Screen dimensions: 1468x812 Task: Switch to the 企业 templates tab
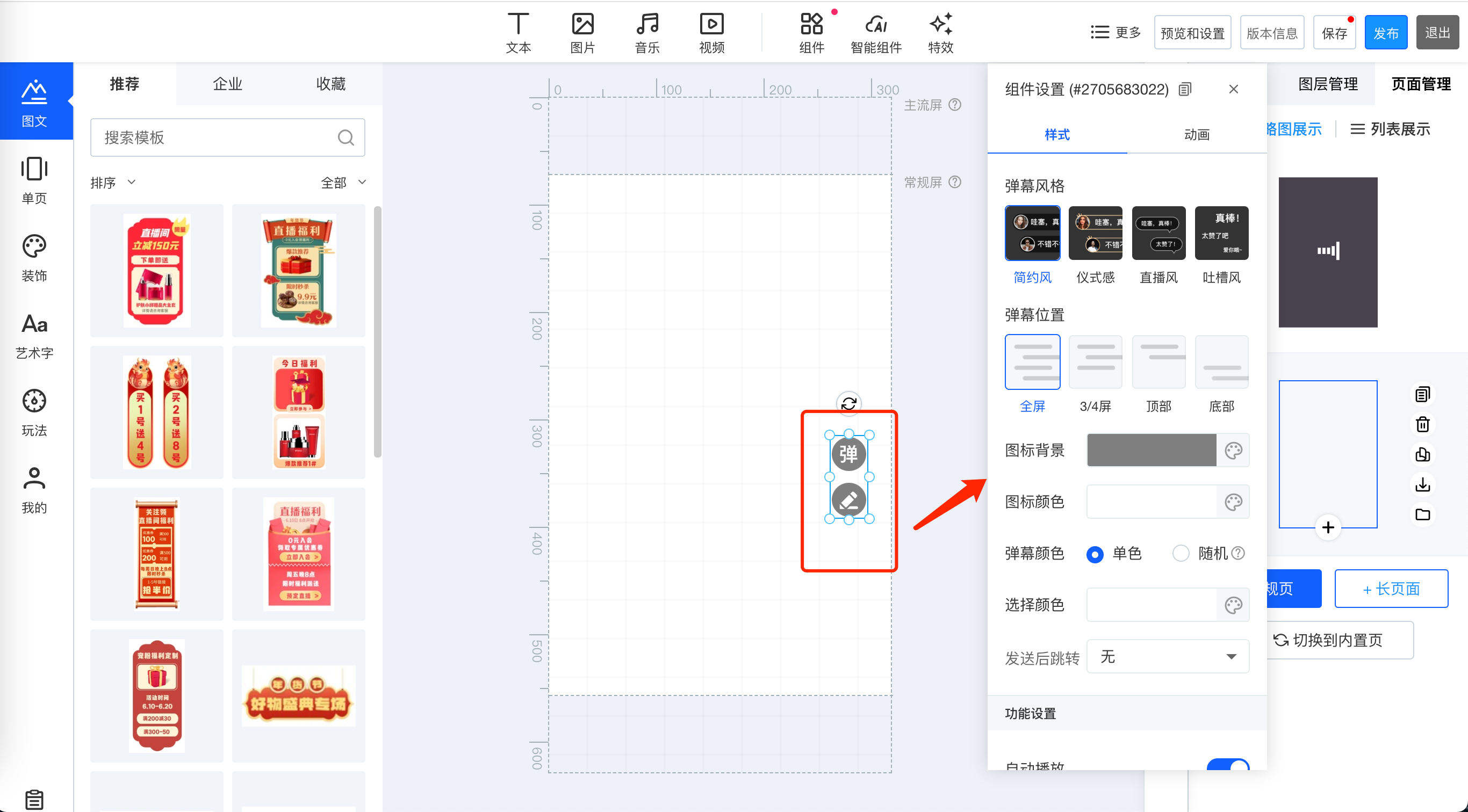[x=227, y=84]
